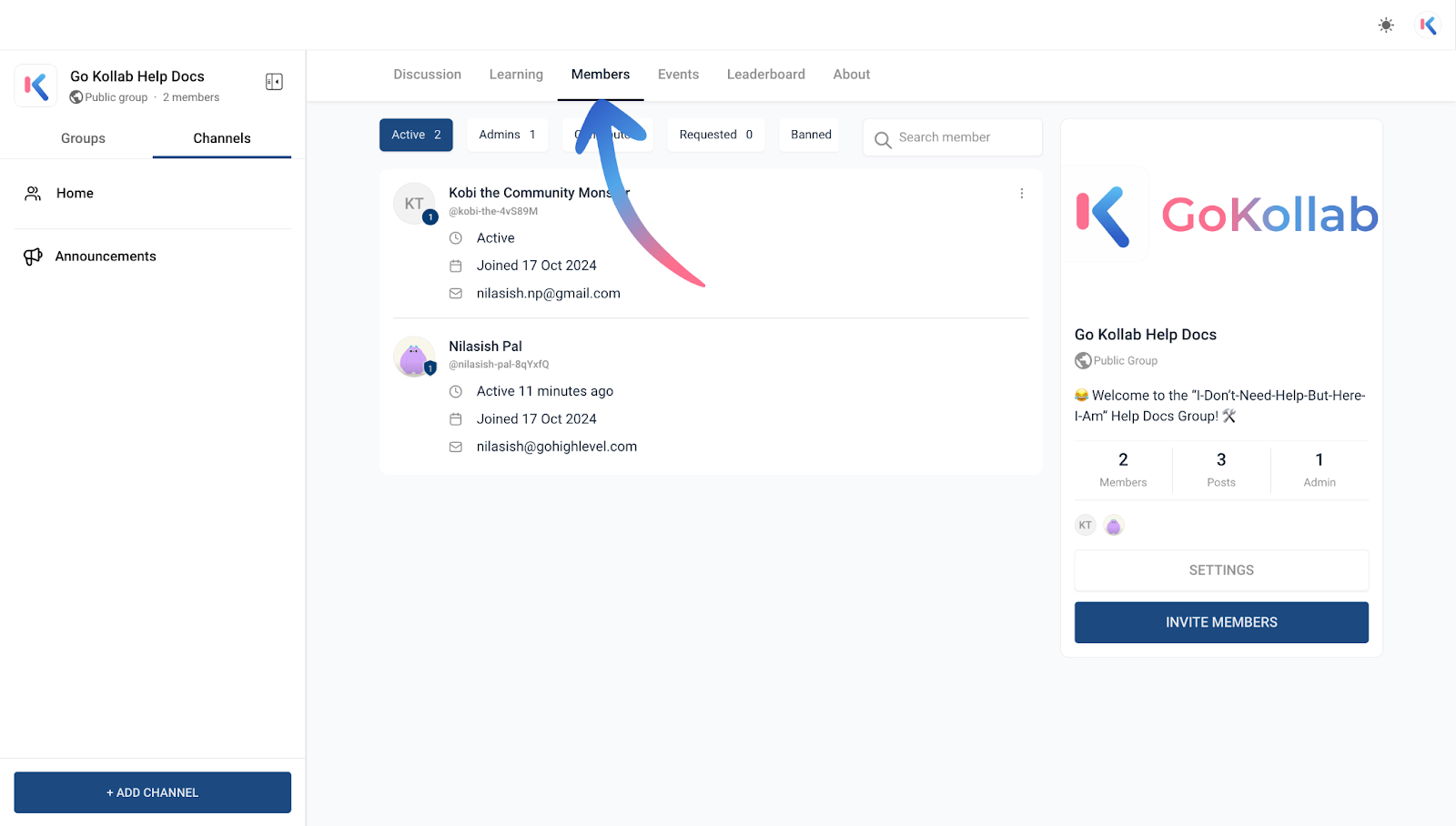Click the envelope icon beside nilasish.np@gmail.com
The width and height of the screenshot is (1456, 826).
[456, 293]
